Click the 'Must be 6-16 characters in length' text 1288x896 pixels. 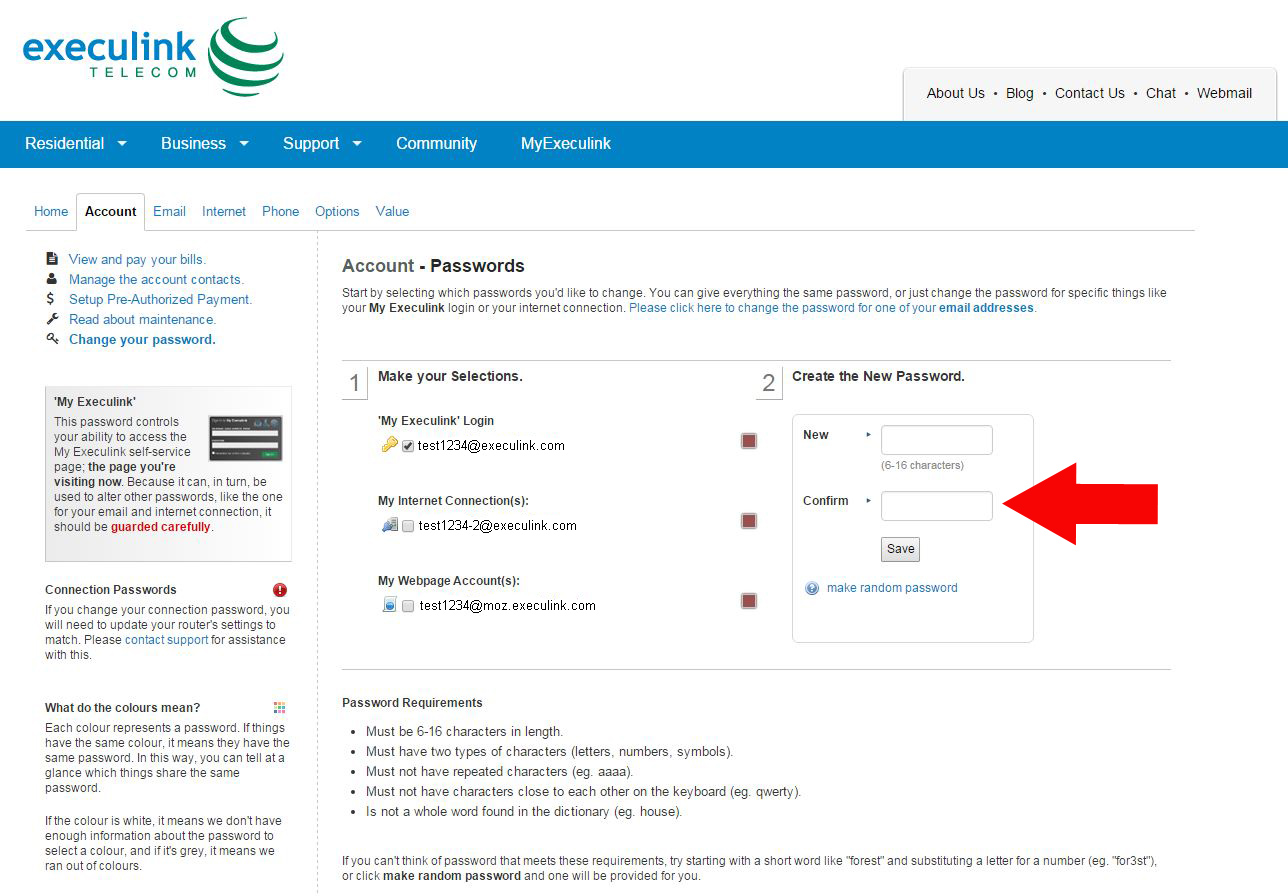click(x=464, y=732)
